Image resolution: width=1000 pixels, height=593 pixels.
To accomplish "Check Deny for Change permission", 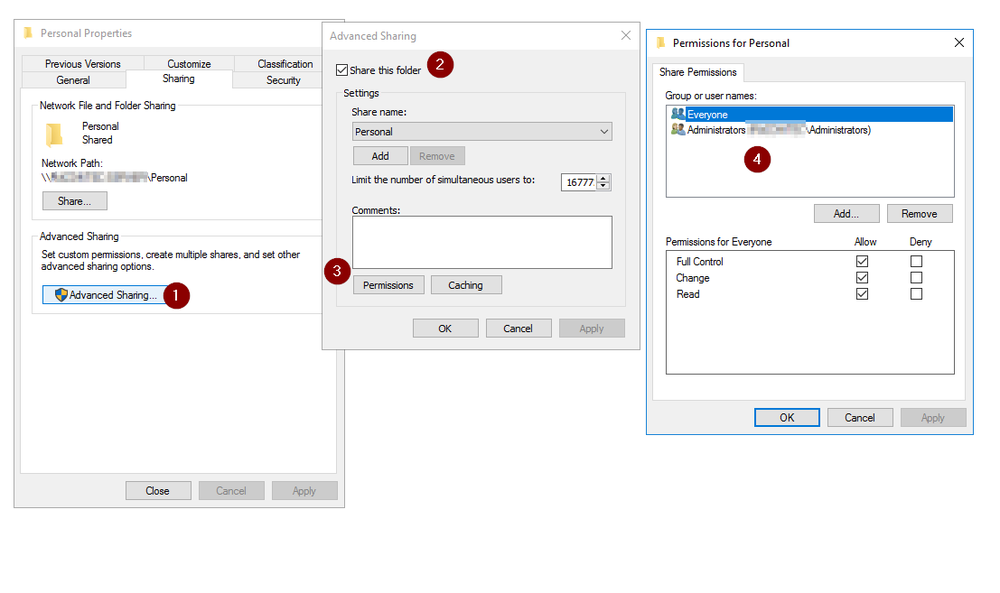I will coord(916,278).
